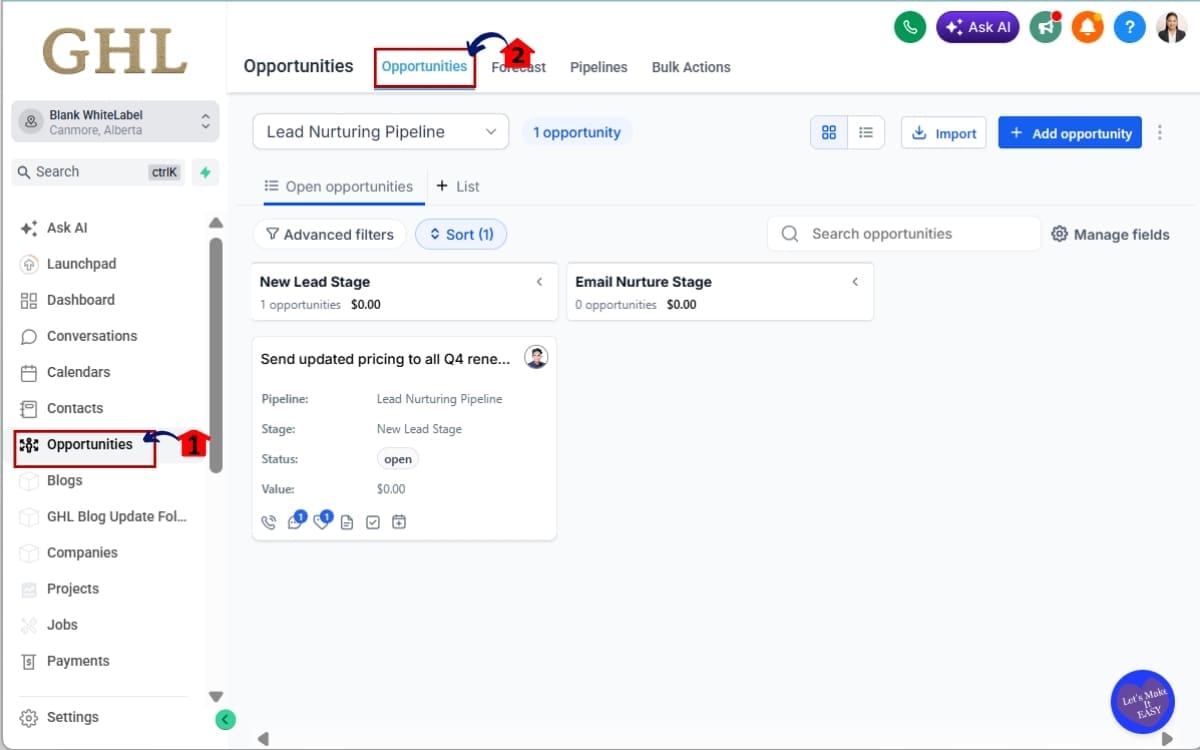Open the green phone dialer icon

909,28
